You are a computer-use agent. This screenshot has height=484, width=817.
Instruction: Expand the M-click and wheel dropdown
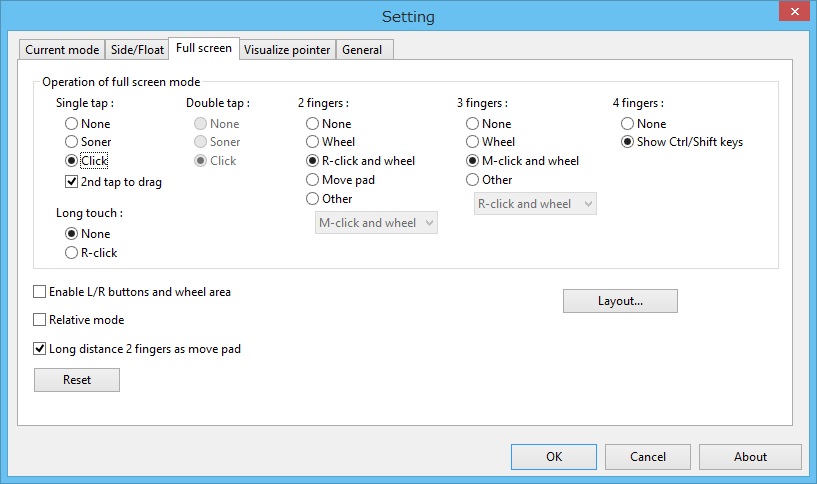[x=376, y=223]
